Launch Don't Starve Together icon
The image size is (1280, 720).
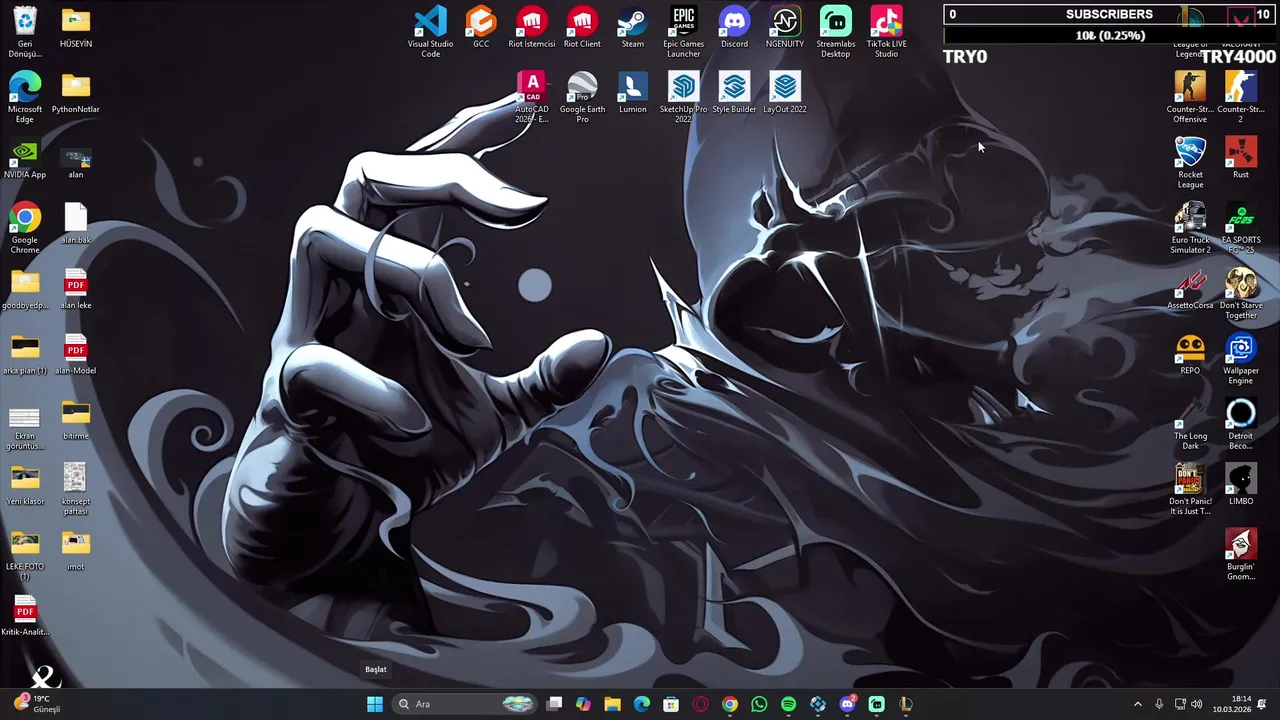(1240, 294)
